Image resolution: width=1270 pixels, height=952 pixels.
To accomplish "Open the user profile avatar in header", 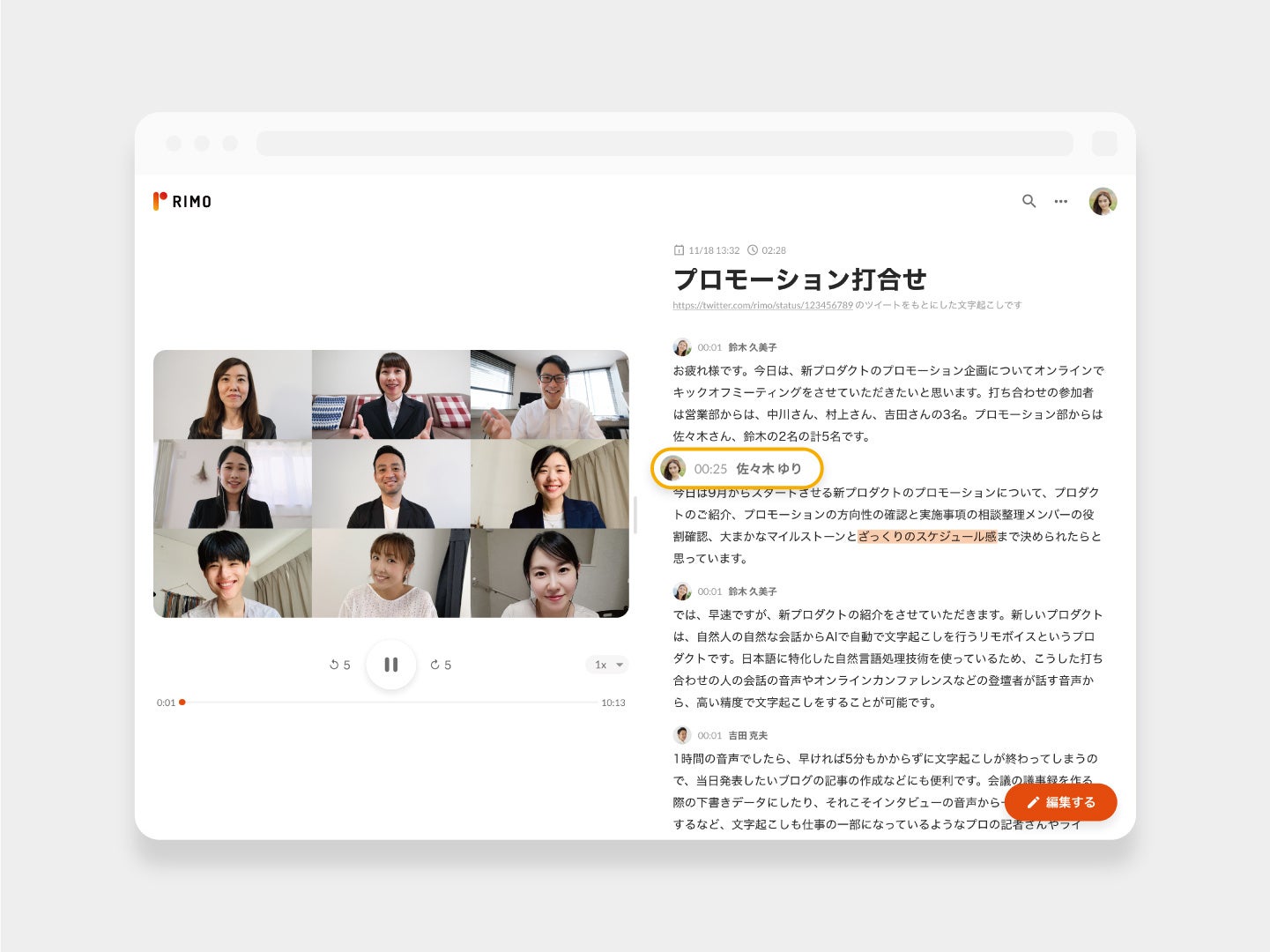I will 1103,201.
